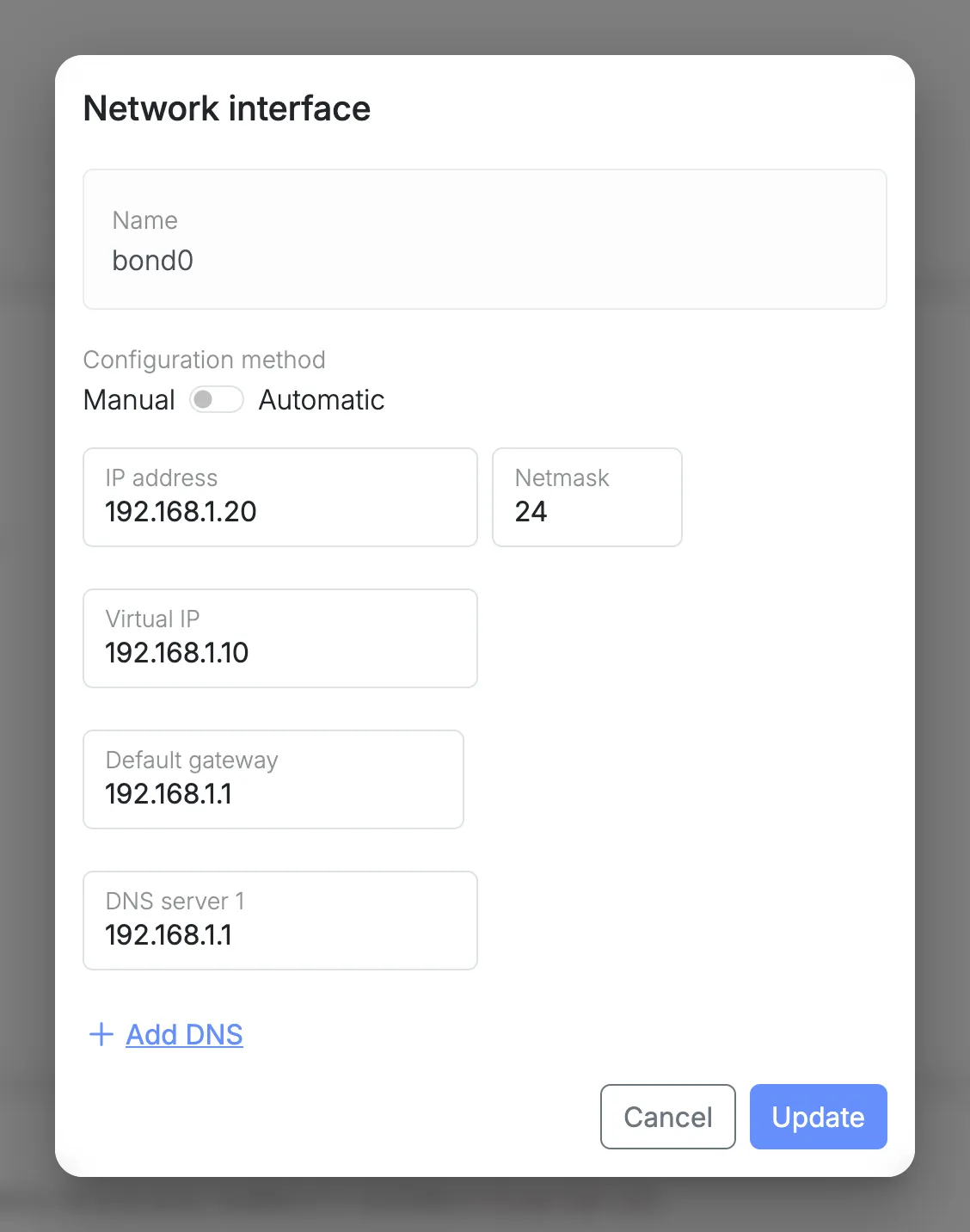970x1232 pixels.
Task: Edit the Netmask field
Action: point(587,497)
